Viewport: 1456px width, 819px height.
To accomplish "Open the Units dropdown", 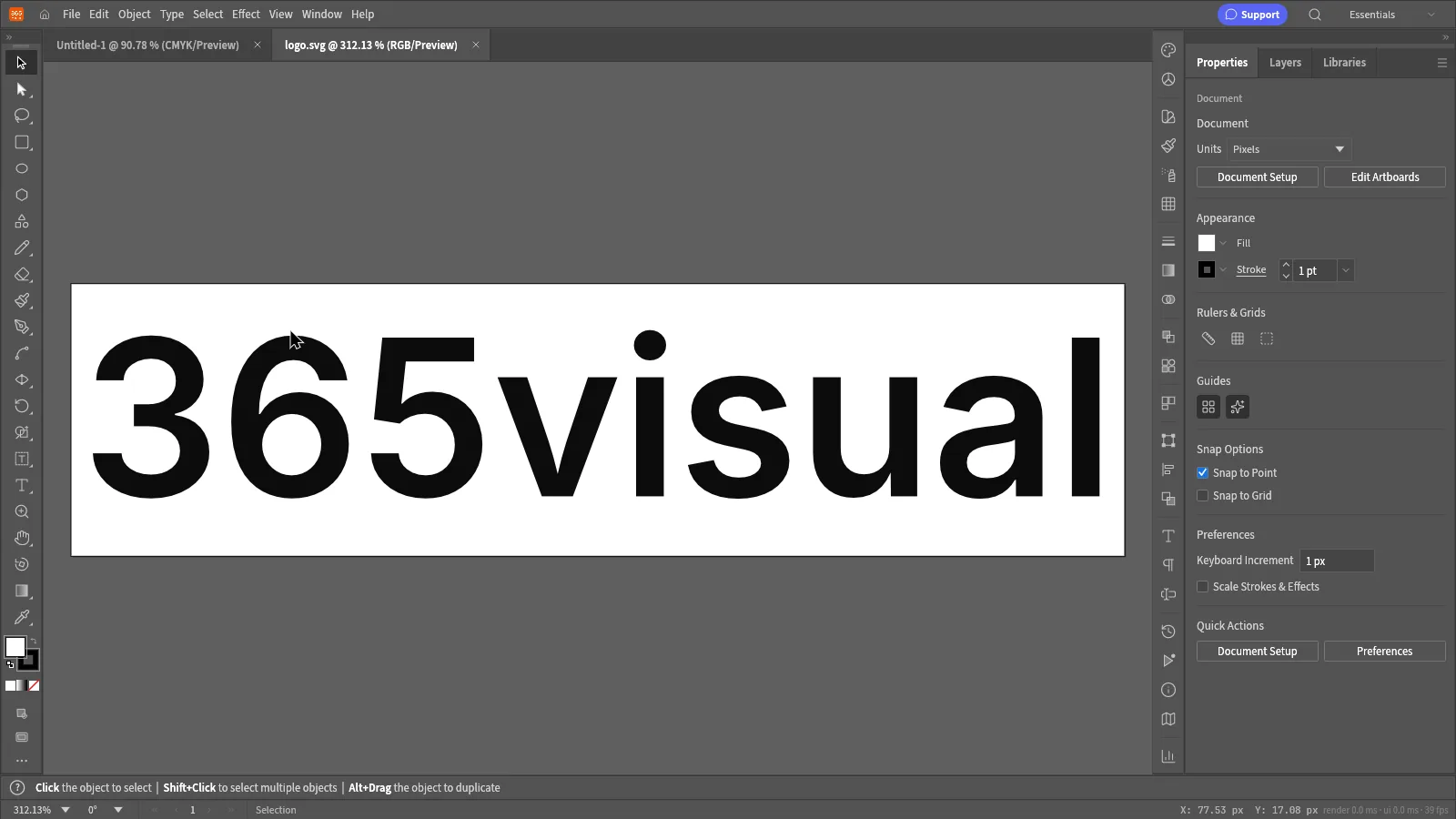I will coord(1289,149).
